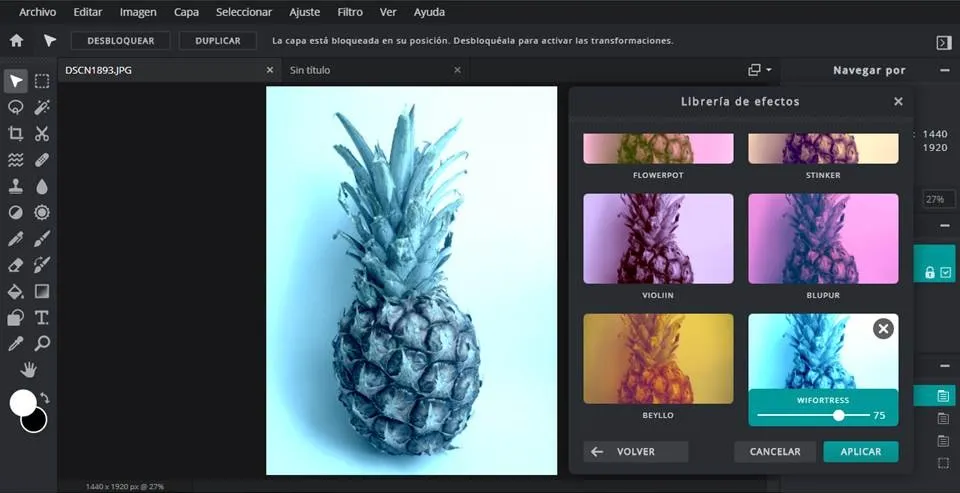Toggle the layer lock icon

[930, 272]
